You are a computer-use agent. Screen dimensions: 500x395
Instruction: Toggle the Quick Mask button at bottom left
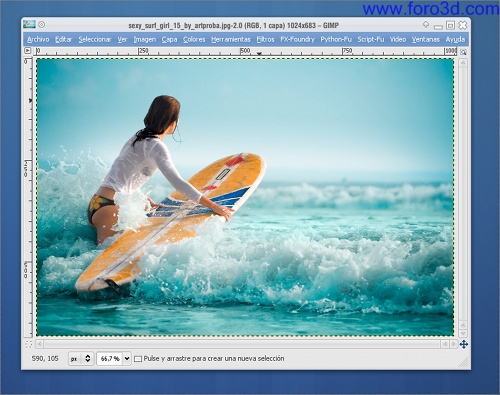pyautogui.click(x=29, y=344)
